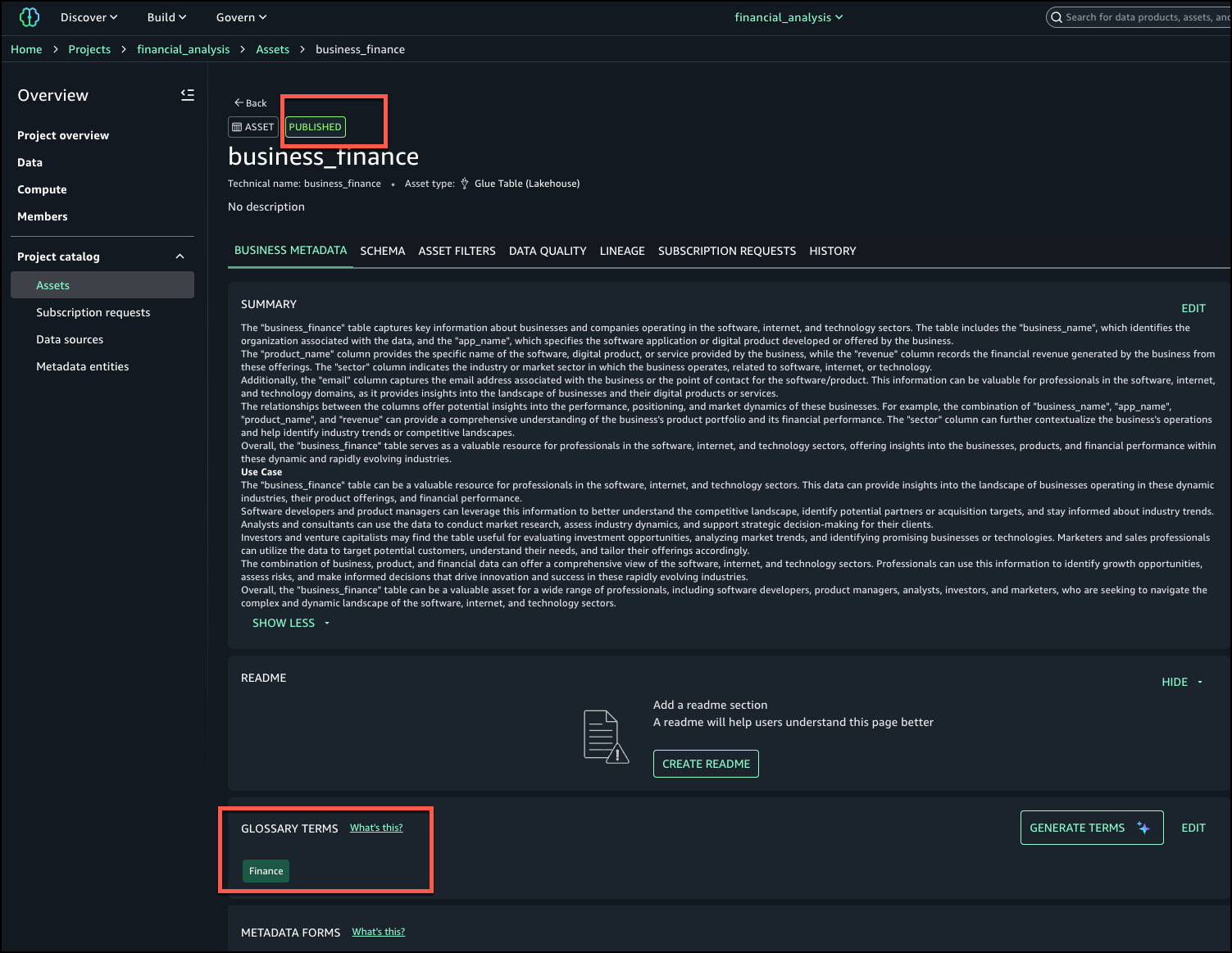Select Data sources in sidebar
The width and height of the screenshot is (1232, 953).
click(70, 339)
